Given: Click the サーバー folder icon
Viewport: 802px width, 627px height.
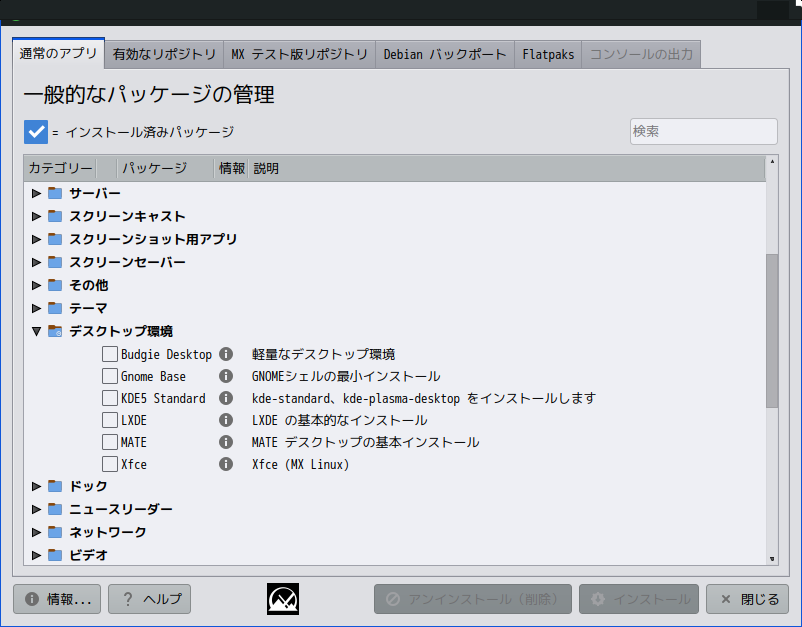Looking at the screenshot, I should click(x=55, y=193).
